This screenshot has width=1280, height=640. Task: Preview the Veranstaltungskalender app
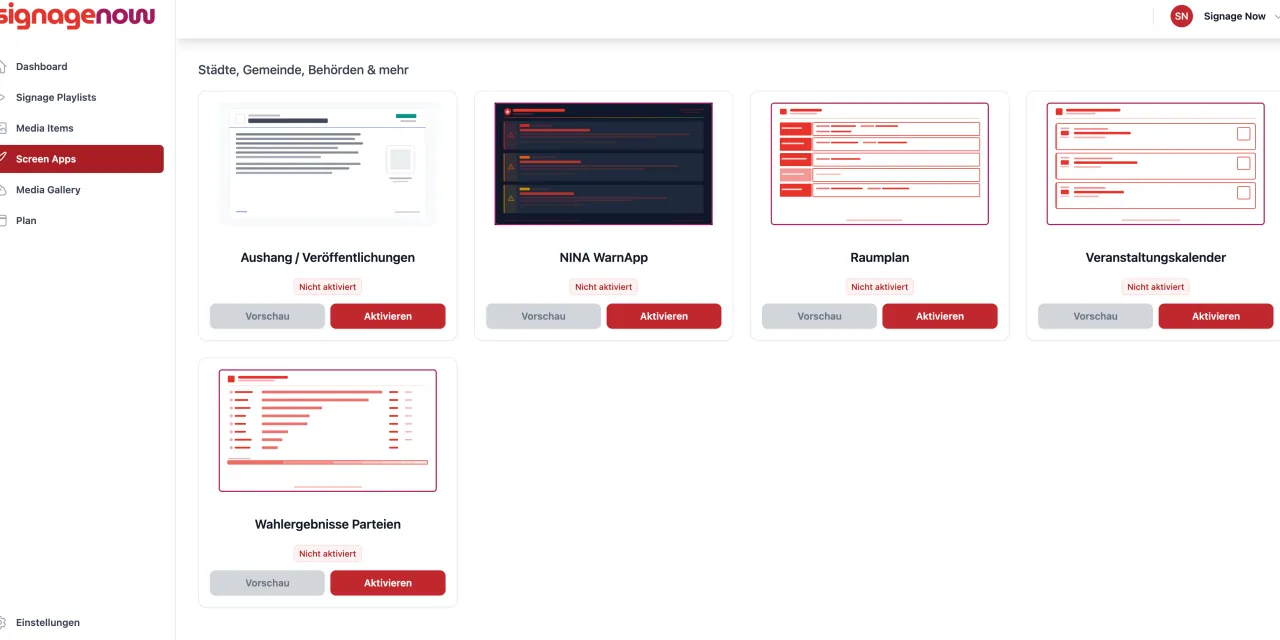pos(1095,316)
